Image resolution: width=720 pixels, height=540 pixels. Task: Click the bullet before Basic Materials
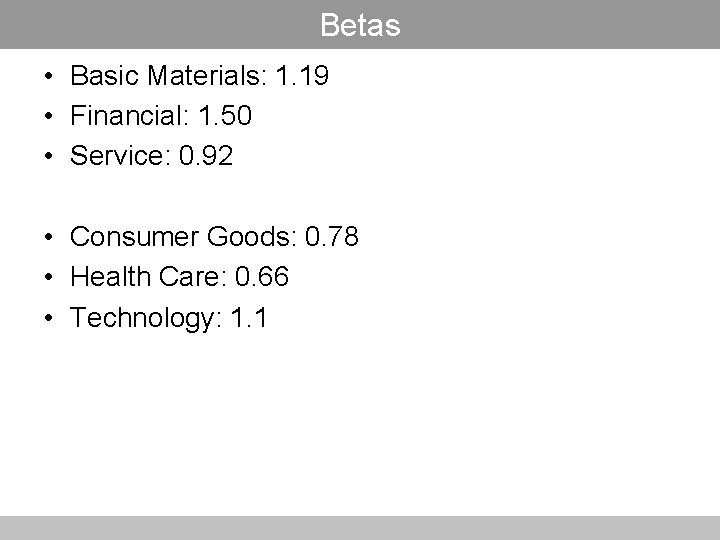click(x=48, y=77)
